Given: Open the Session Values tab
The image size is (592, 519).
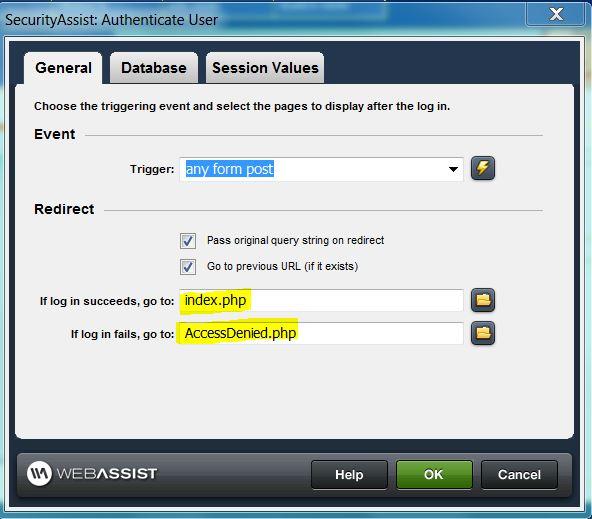Looking at the screenshot, I should (x=265, y=68).
